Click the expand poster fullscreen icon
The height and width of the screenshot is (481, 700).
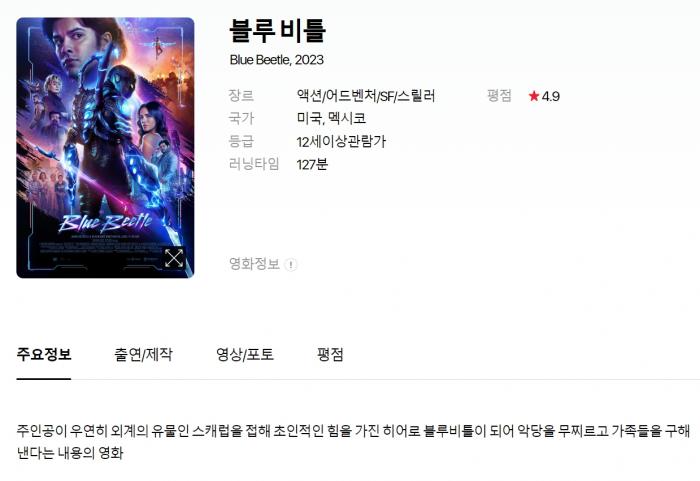pyautogui.click(x=174, y=258)
